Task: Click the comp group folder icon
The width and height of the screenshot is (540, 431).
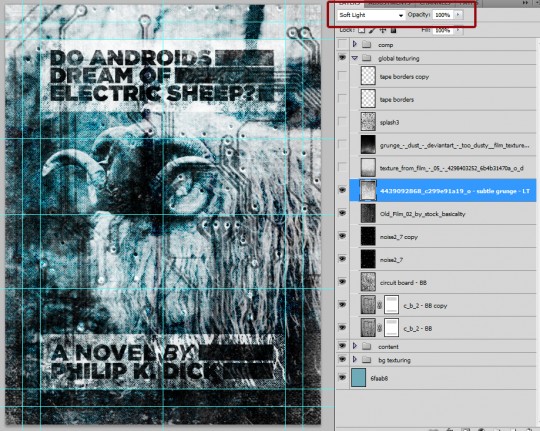Action: point(366,45)
